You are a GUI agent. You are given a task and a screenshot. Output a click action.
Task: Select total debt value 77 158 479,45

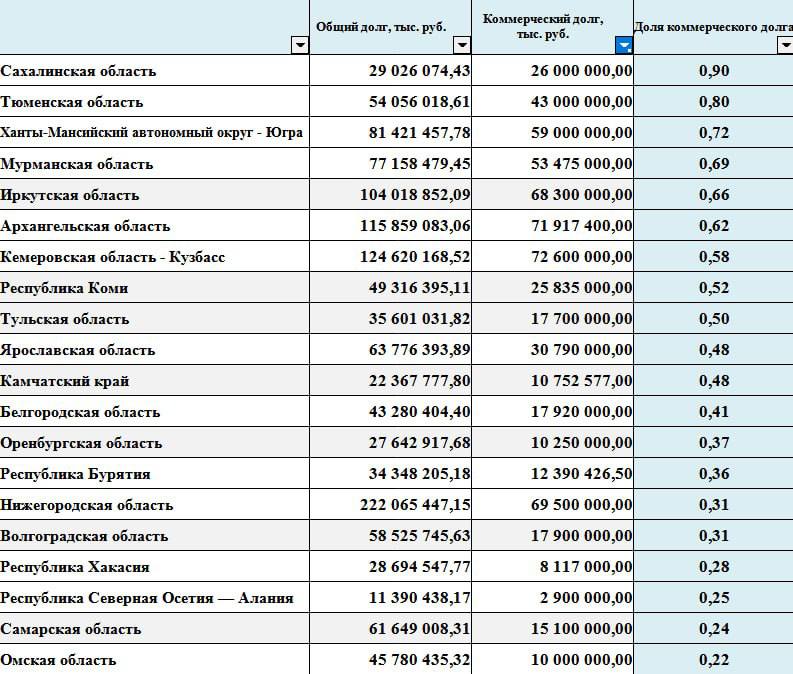tap(390, 163)
